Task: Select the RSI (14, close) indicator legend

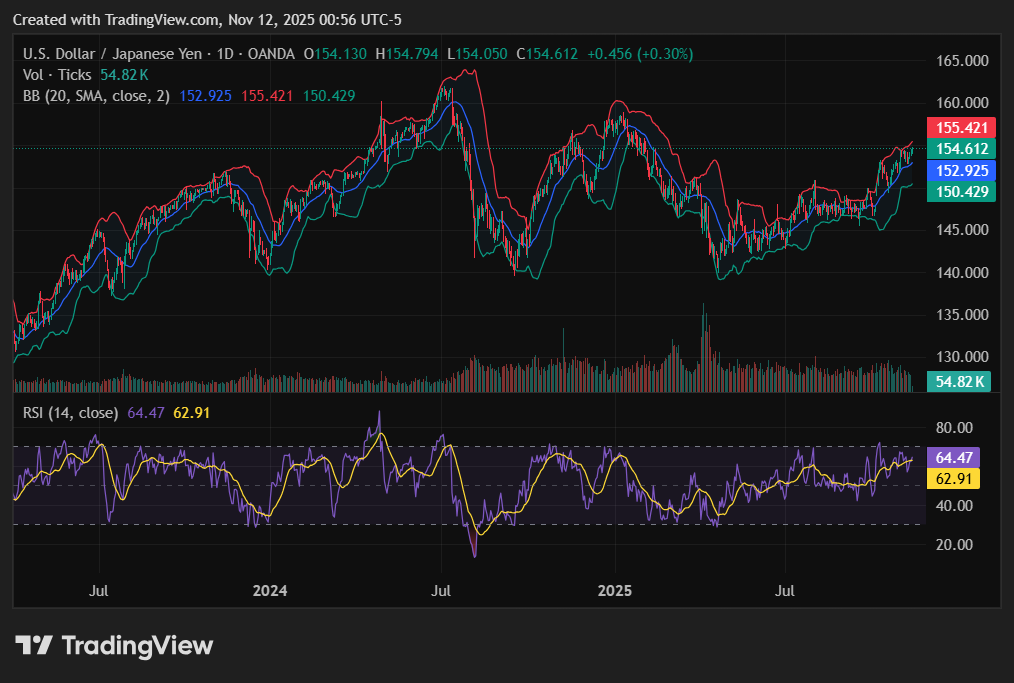Action: point(70,412)
